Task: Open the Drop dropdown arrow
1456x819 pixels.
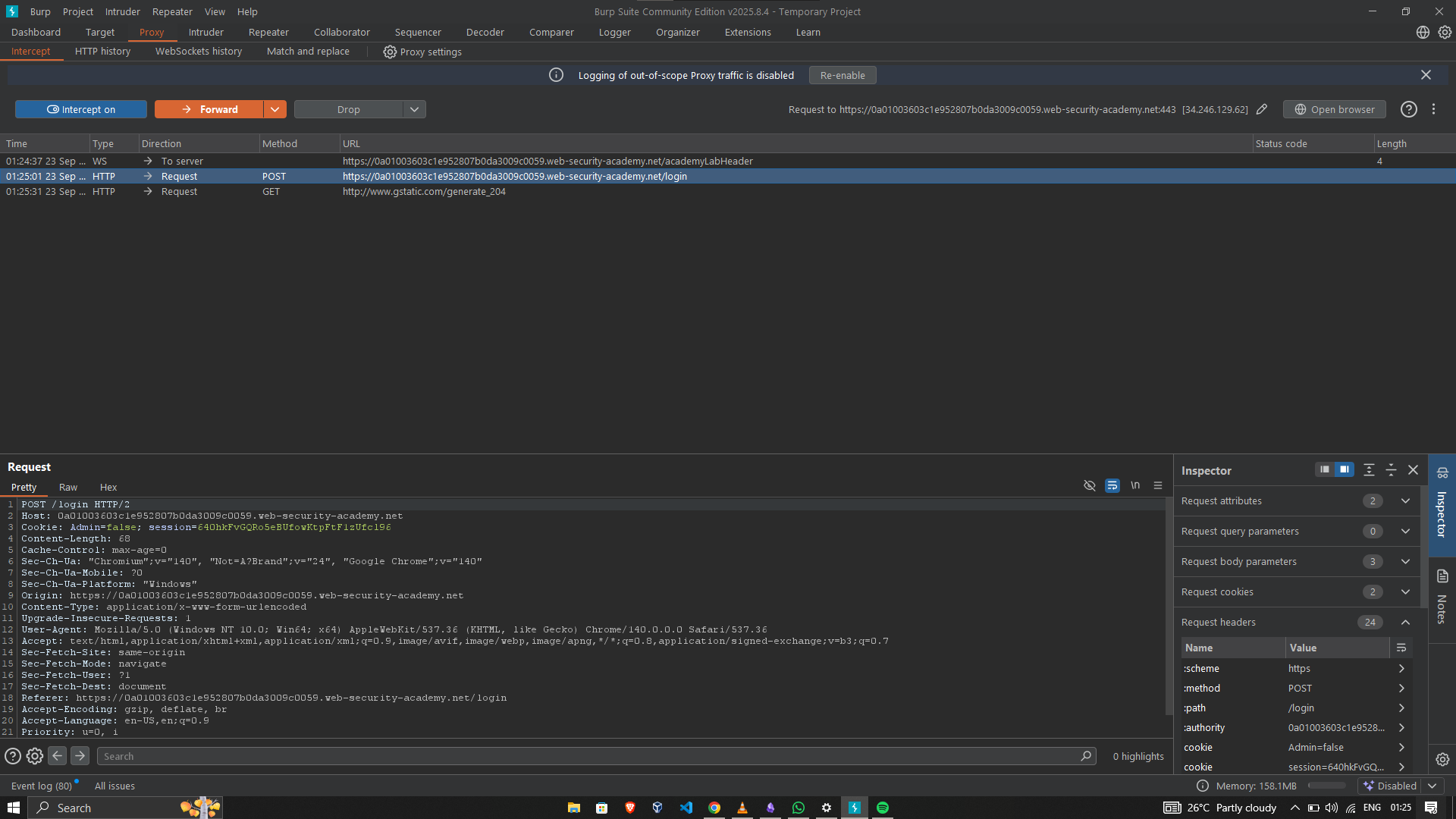Action: tap(414, 109)
